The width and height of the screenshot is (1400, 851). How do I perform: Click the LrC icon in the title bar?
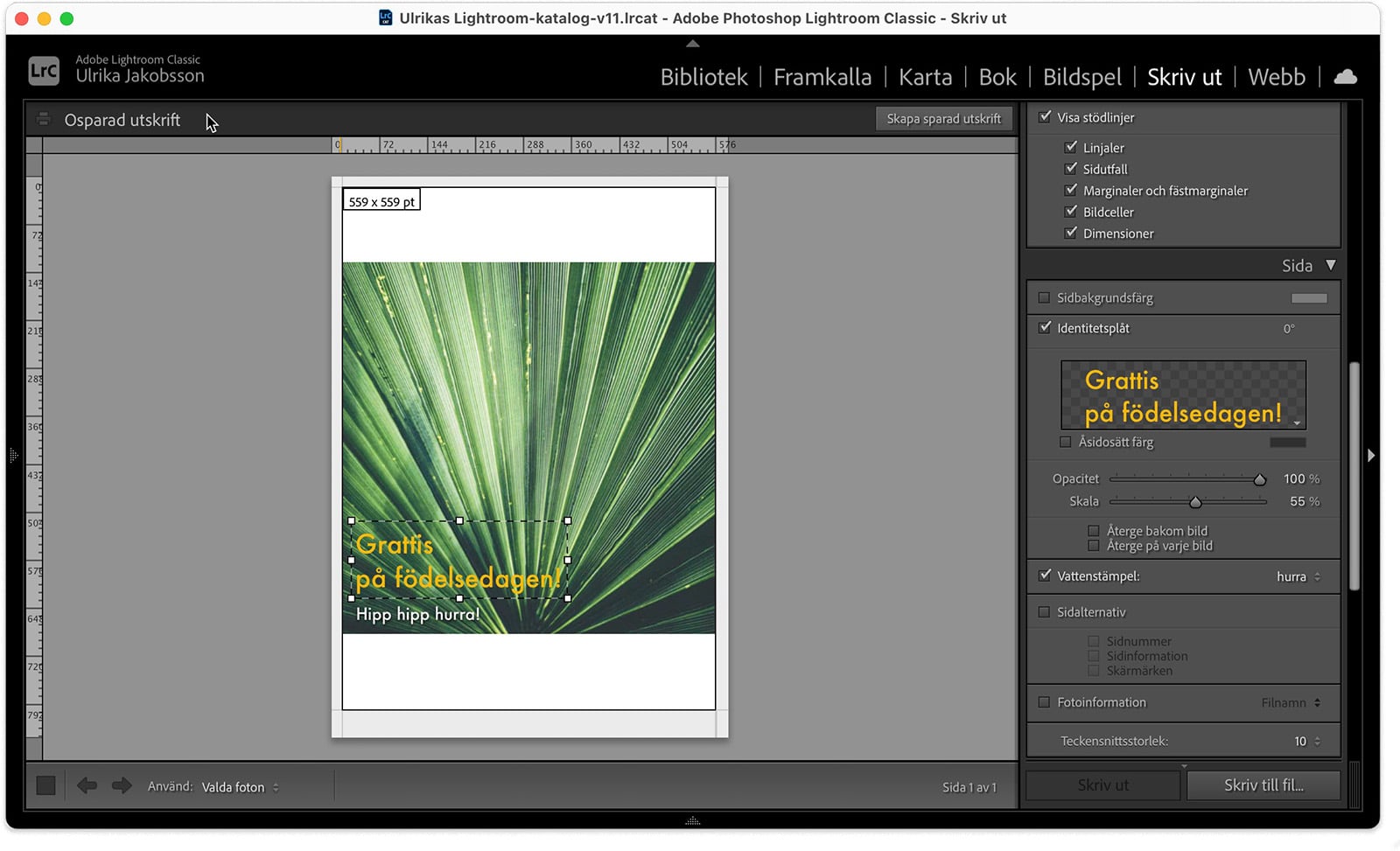384,16
